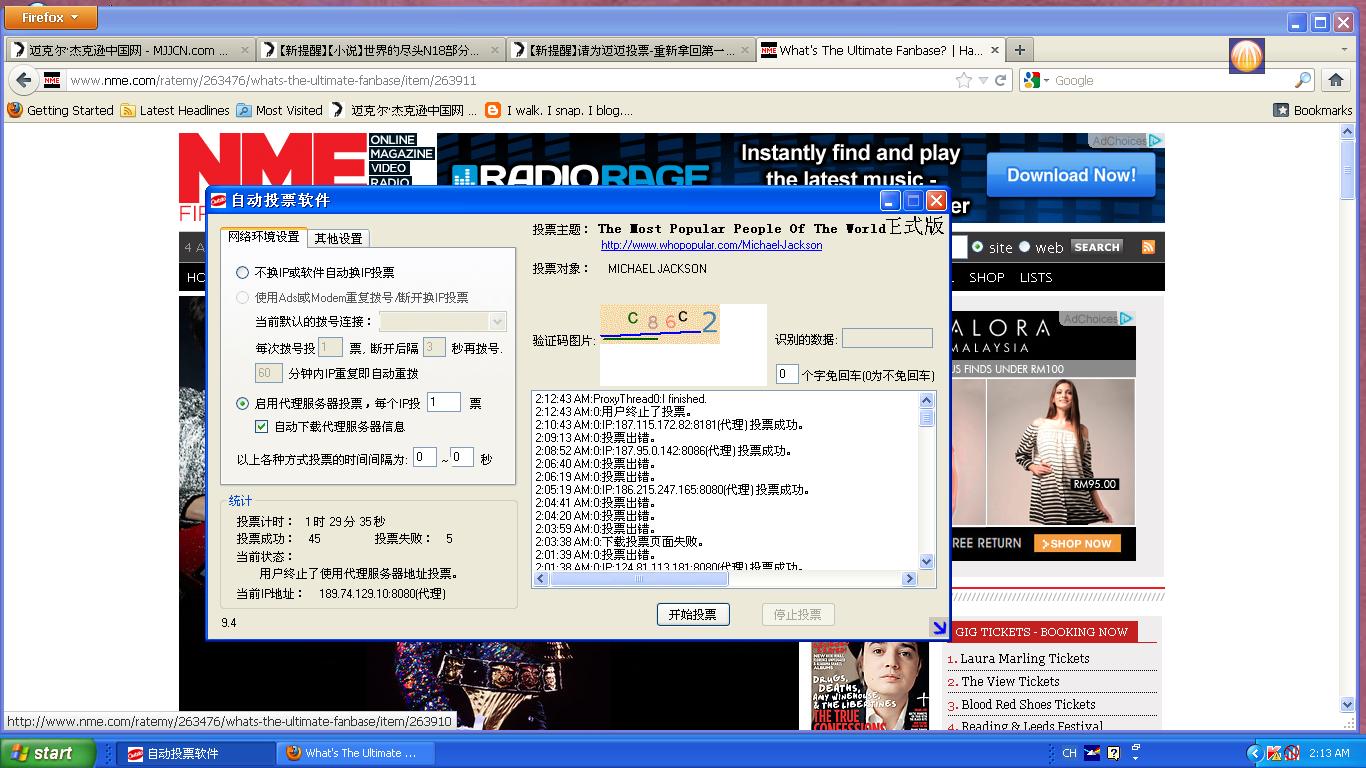This screenshot has height=768, width=1366.
Task: Open a new tab with plus button
Action: (x=1019, y=50)
